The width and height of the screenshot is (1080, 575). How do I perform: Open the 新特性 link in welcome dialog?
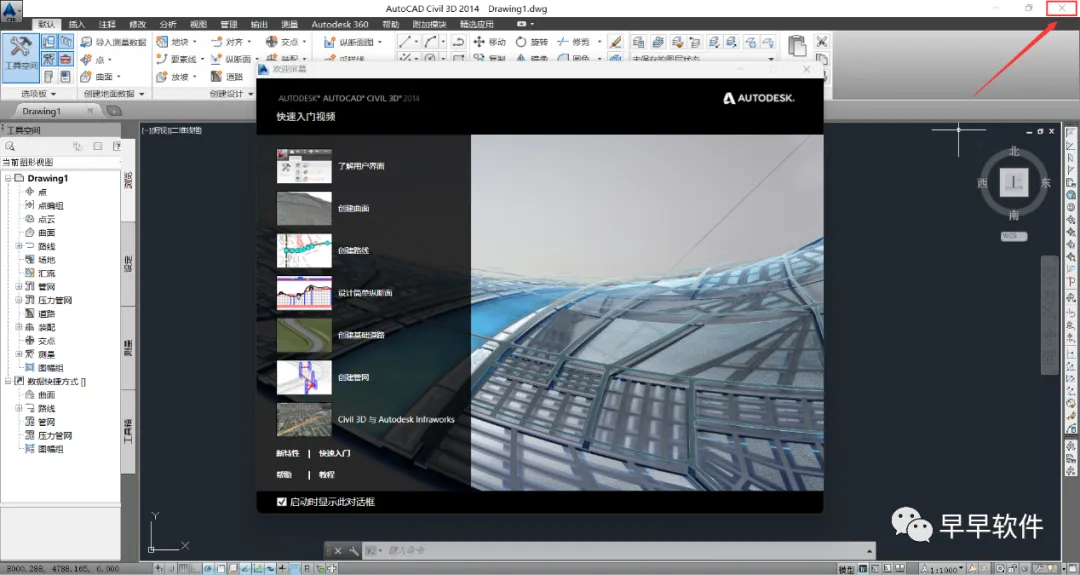[287, 453]
